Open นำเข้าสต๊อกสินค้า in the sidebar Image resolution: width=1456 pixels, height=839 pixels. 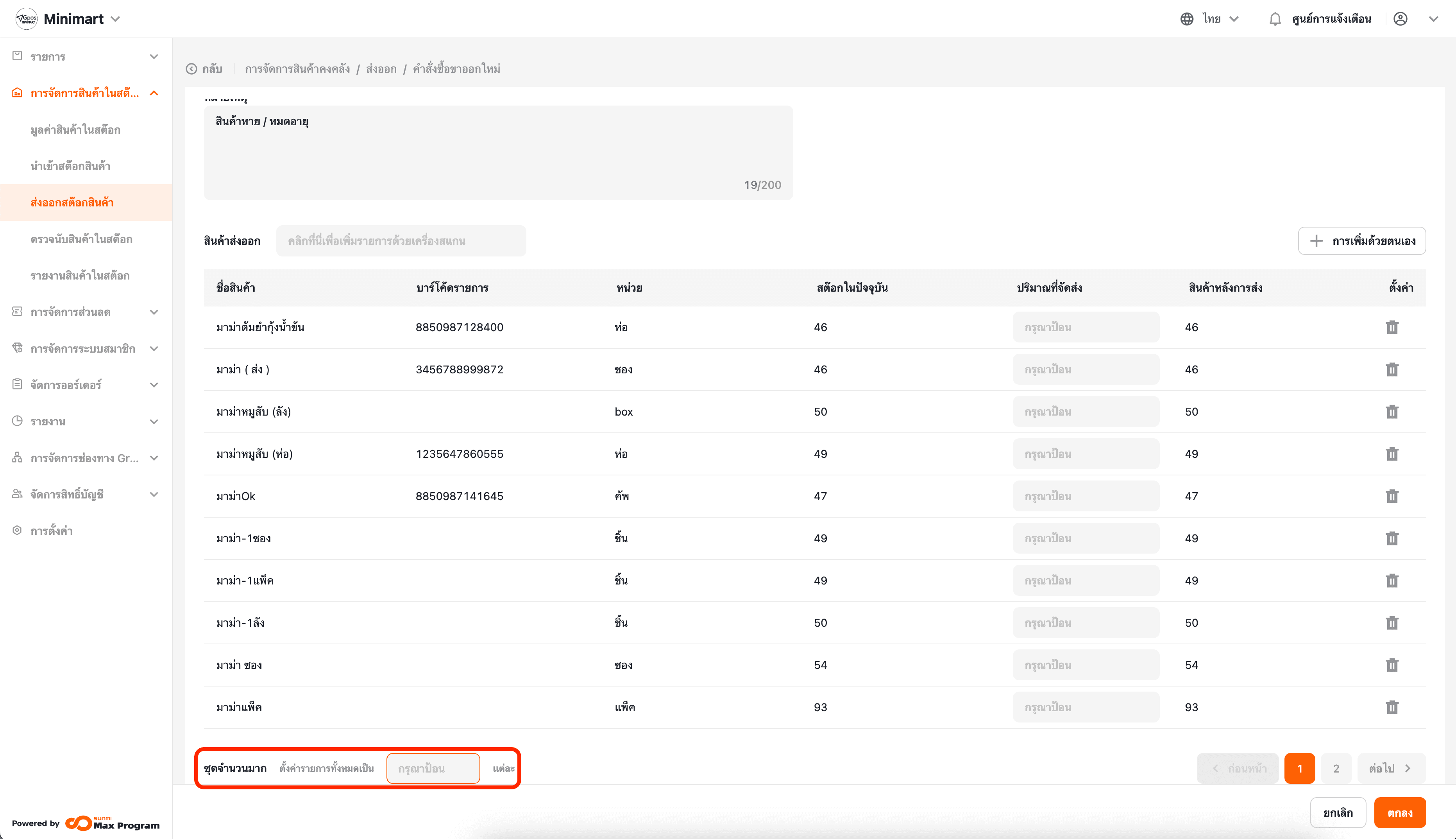[x=70, y=166]
